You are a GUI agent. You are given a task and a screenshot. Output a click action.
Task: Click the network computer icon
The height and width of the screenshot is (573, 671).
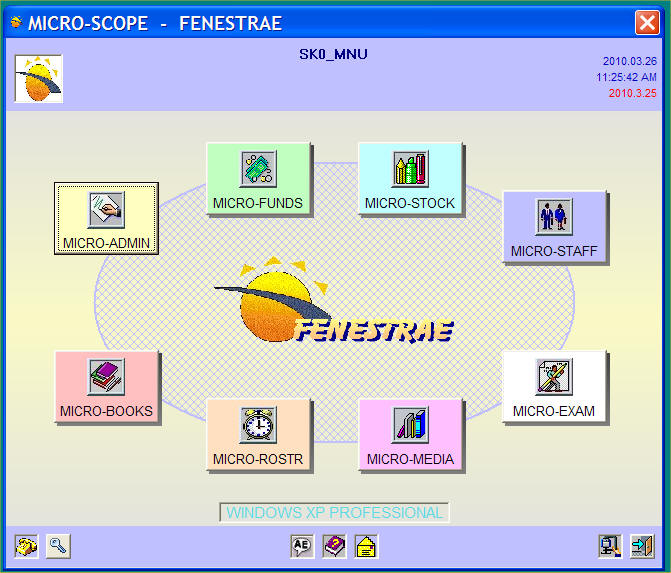[x=610, y=546]
